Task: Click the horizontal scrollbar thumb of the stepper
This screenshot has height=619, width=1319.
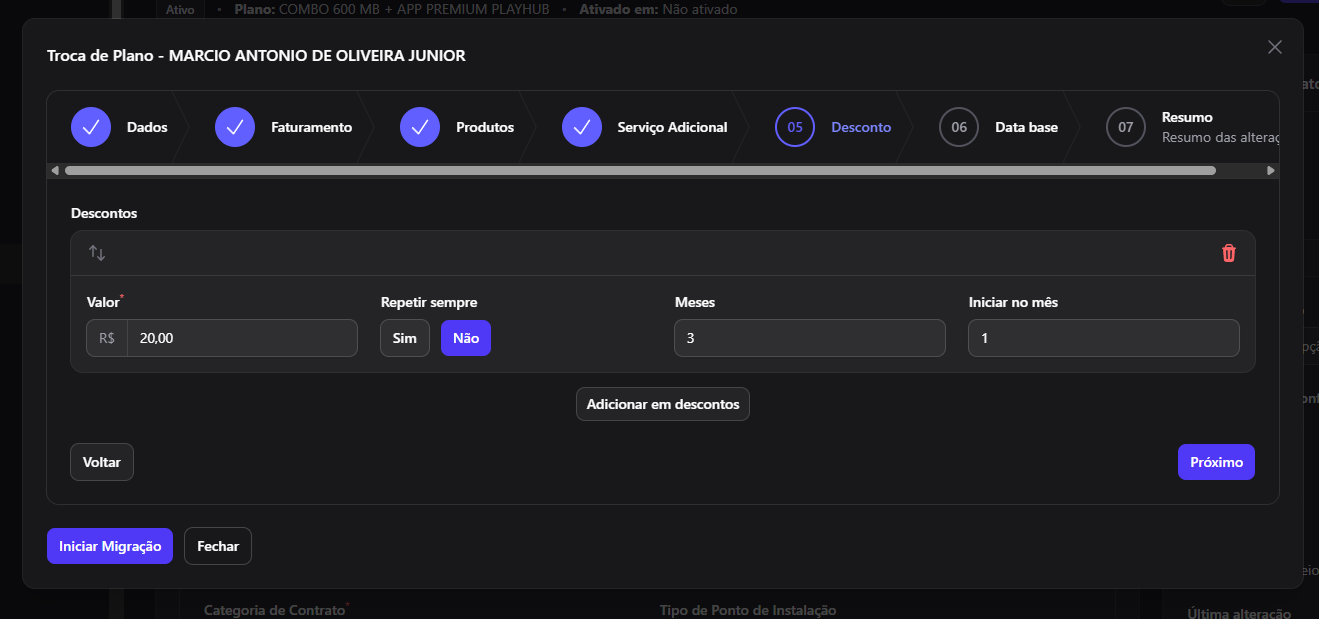Action: pos(640,171)
